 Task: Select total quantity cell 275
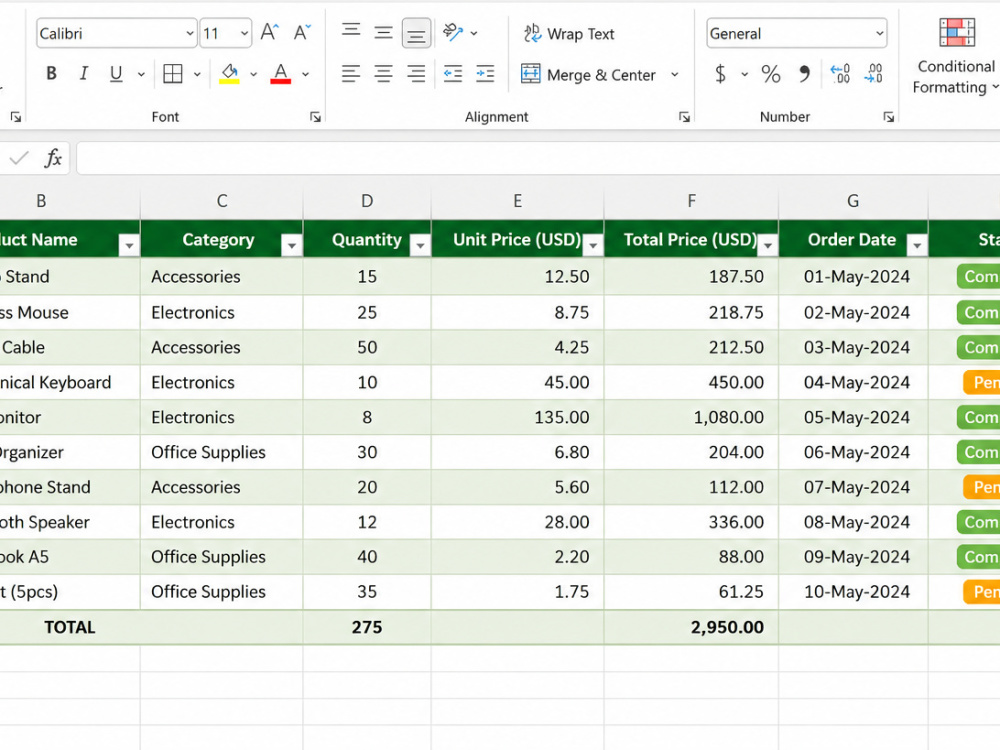tap(367, 628)
